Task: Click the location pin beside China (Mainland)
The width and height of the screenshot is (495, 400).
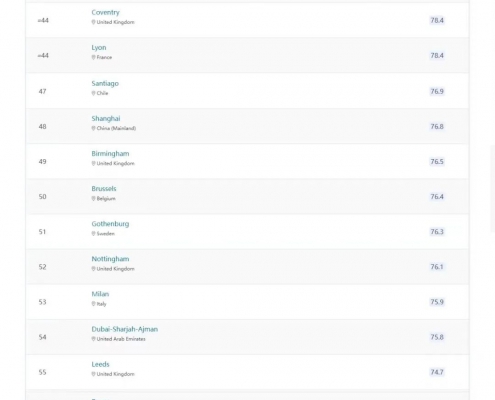Action: 93,128
